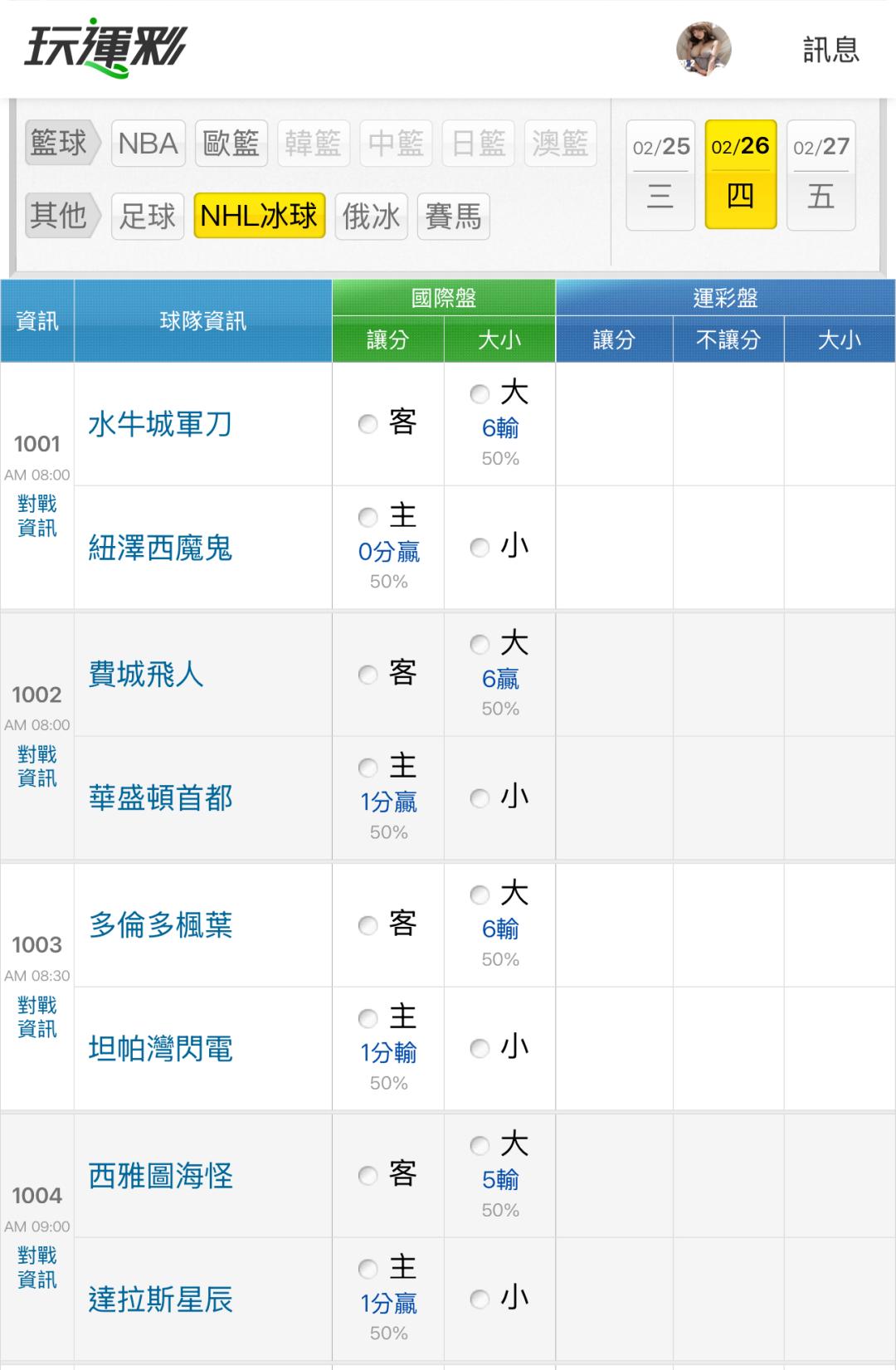This screenshot has height=1370, width=896.
Task: Open 費城飛人 team info
Action: (146, 674)
